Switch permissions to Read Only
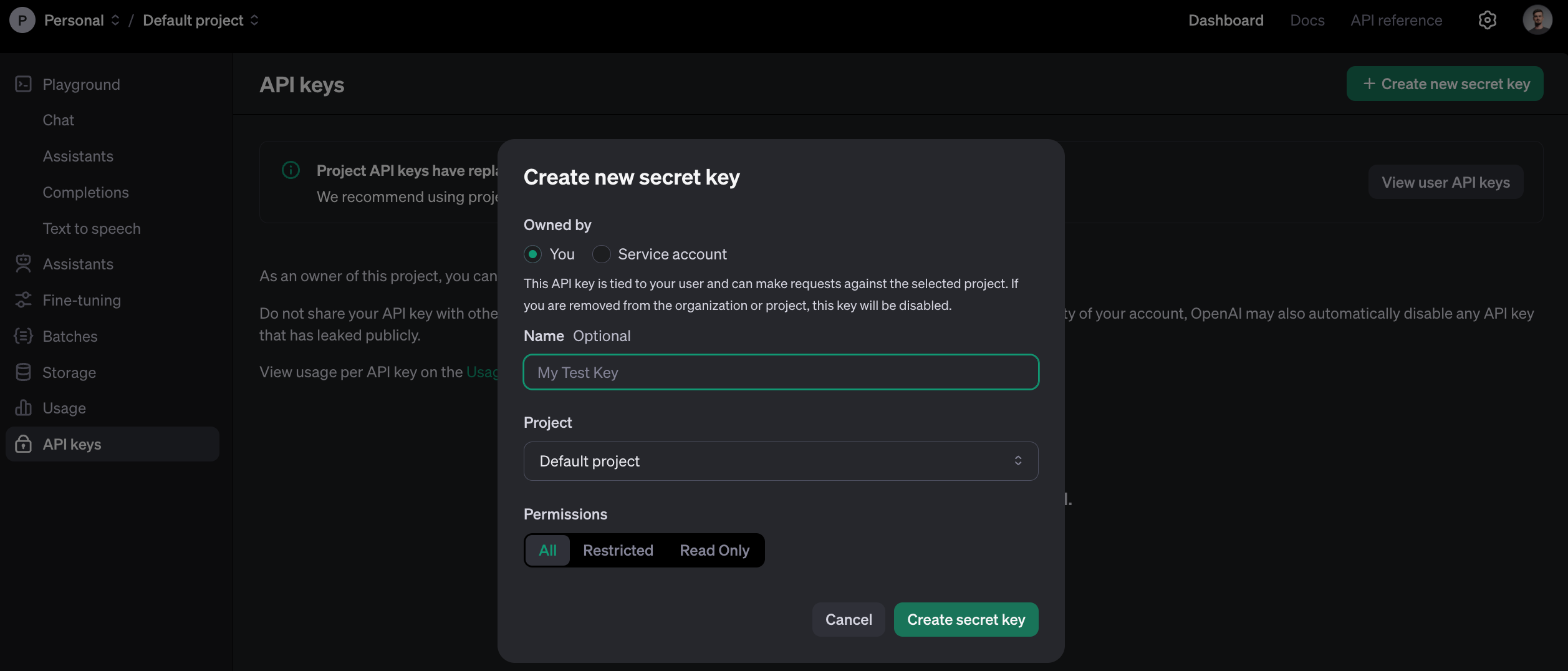Viewport: 1568px width, 671px height. coord(714,551)
